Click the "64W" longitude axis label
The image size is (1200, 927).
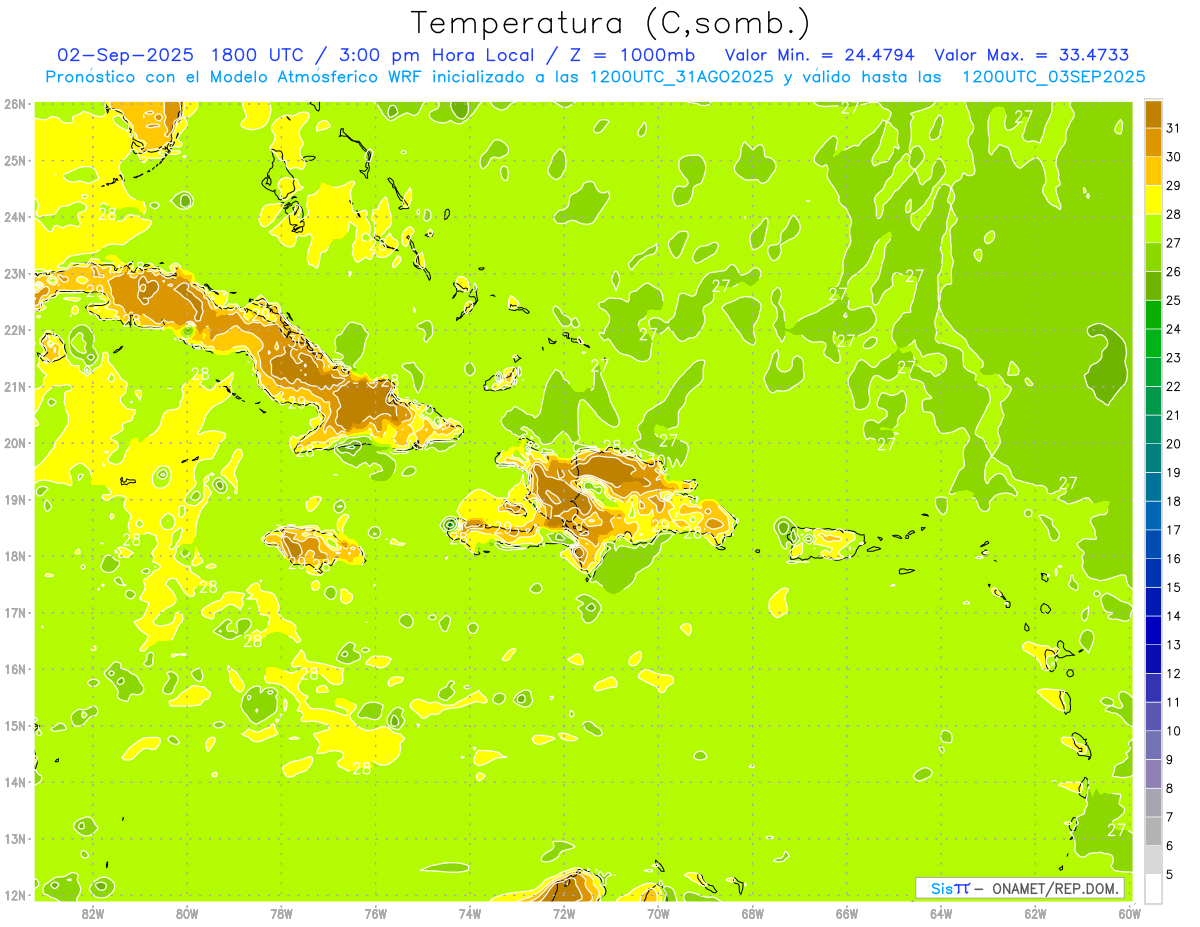tap(941, 913)
